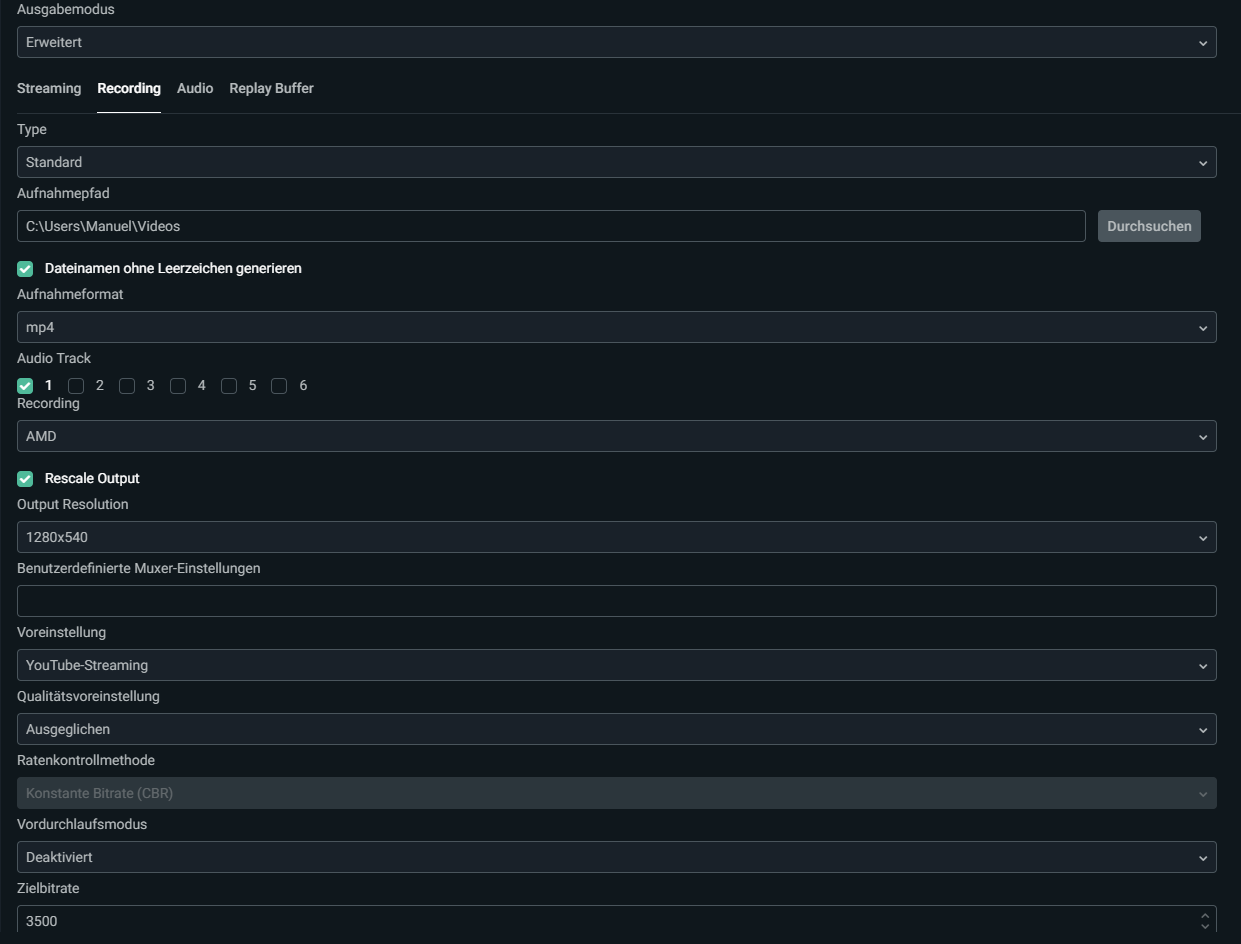Screen dimensions: 1241x944
Task: Enable audio track 2 checkbox
Action: click(x=76, y=386)
